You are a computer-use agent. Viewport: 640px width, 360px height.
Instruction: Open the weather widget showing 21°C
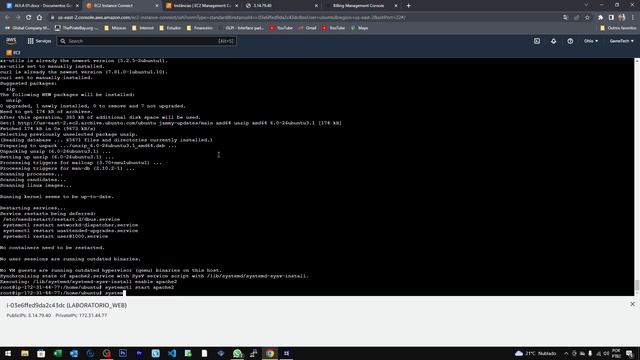(x=536, y=353)
